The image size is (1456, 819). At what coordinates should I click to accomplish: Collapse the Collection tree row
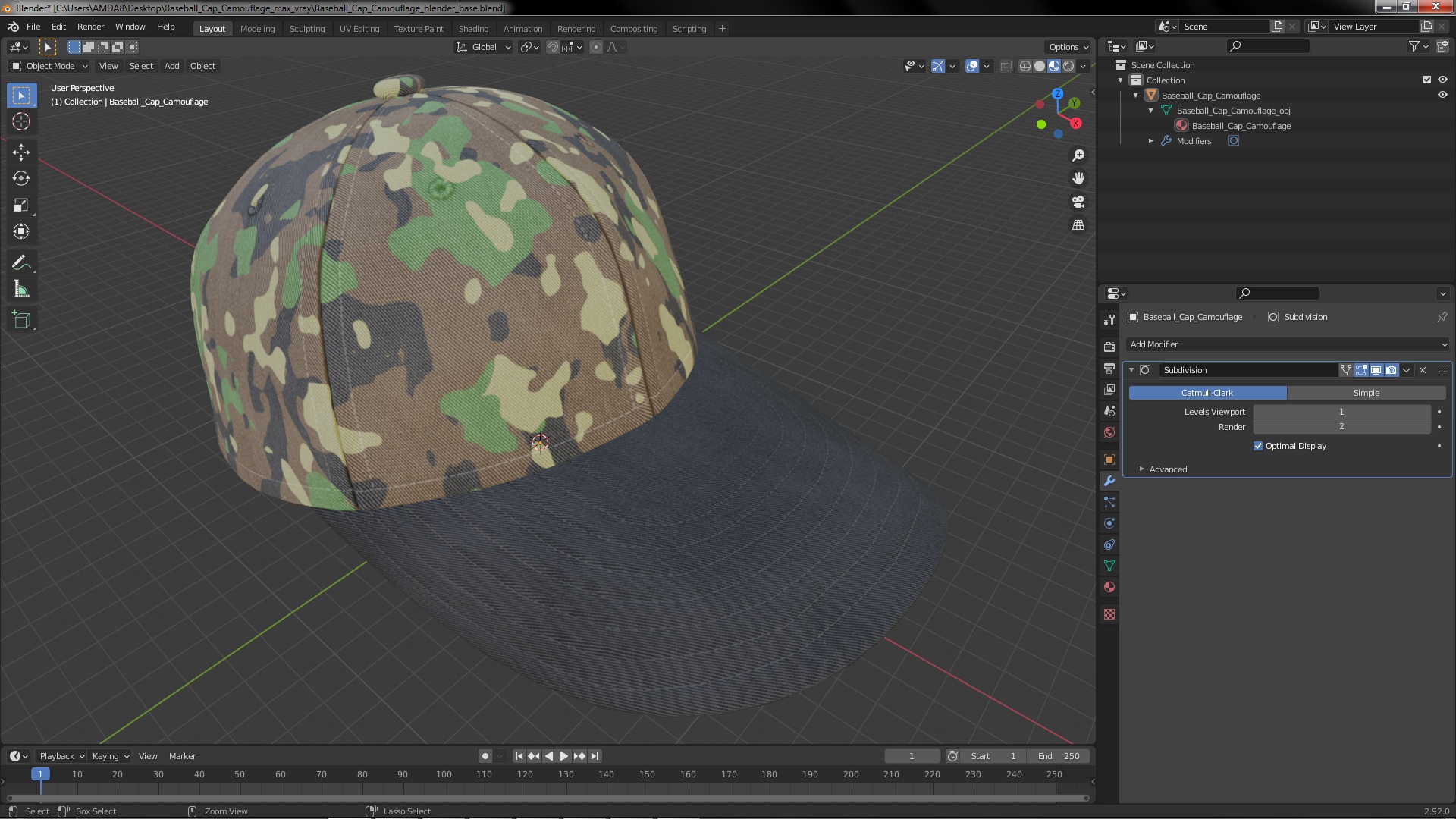pyautogui.click(x=1120, y=80)
